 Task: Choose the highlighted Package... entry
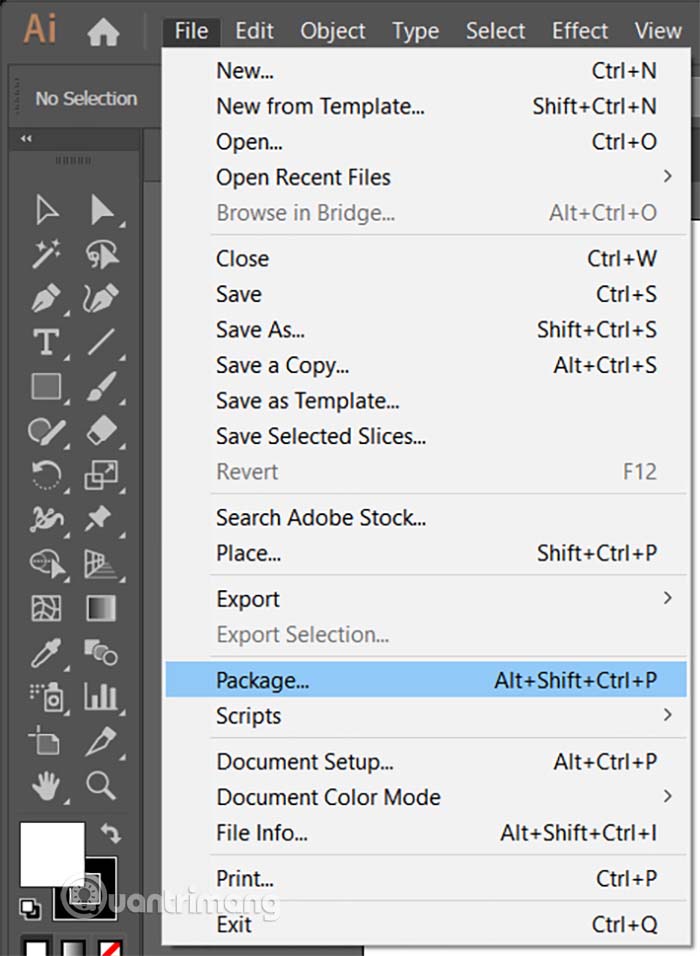click(426, 680)
